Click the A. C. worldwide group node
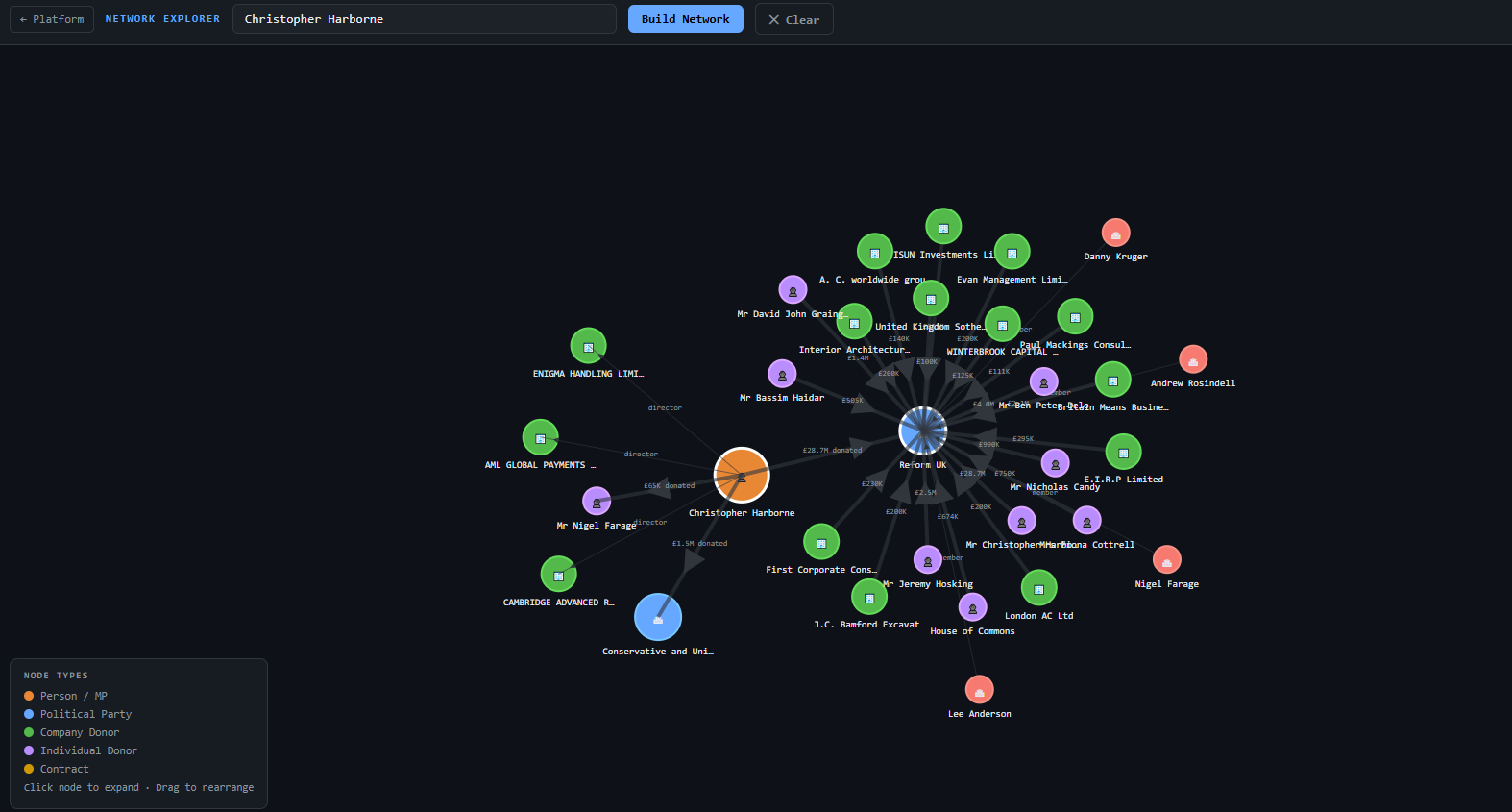The image size is (1512, 812). (x=875, y=252)
